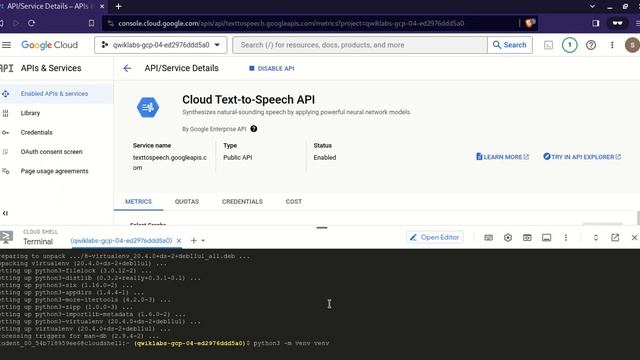
Task: Select Enabled APIs & services in sidebar
Action: click(56, 93)
